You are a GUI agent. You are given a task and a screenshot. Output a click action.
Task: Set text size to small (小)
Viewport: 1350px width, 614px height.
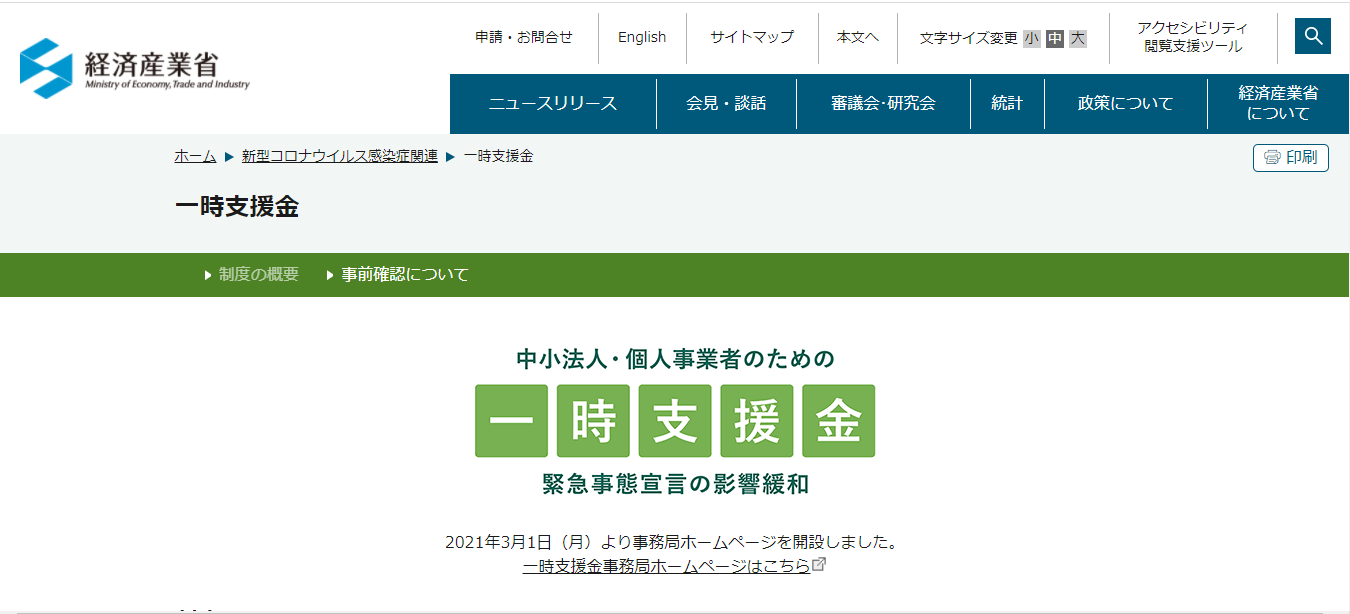click(x=1031, y=38)
